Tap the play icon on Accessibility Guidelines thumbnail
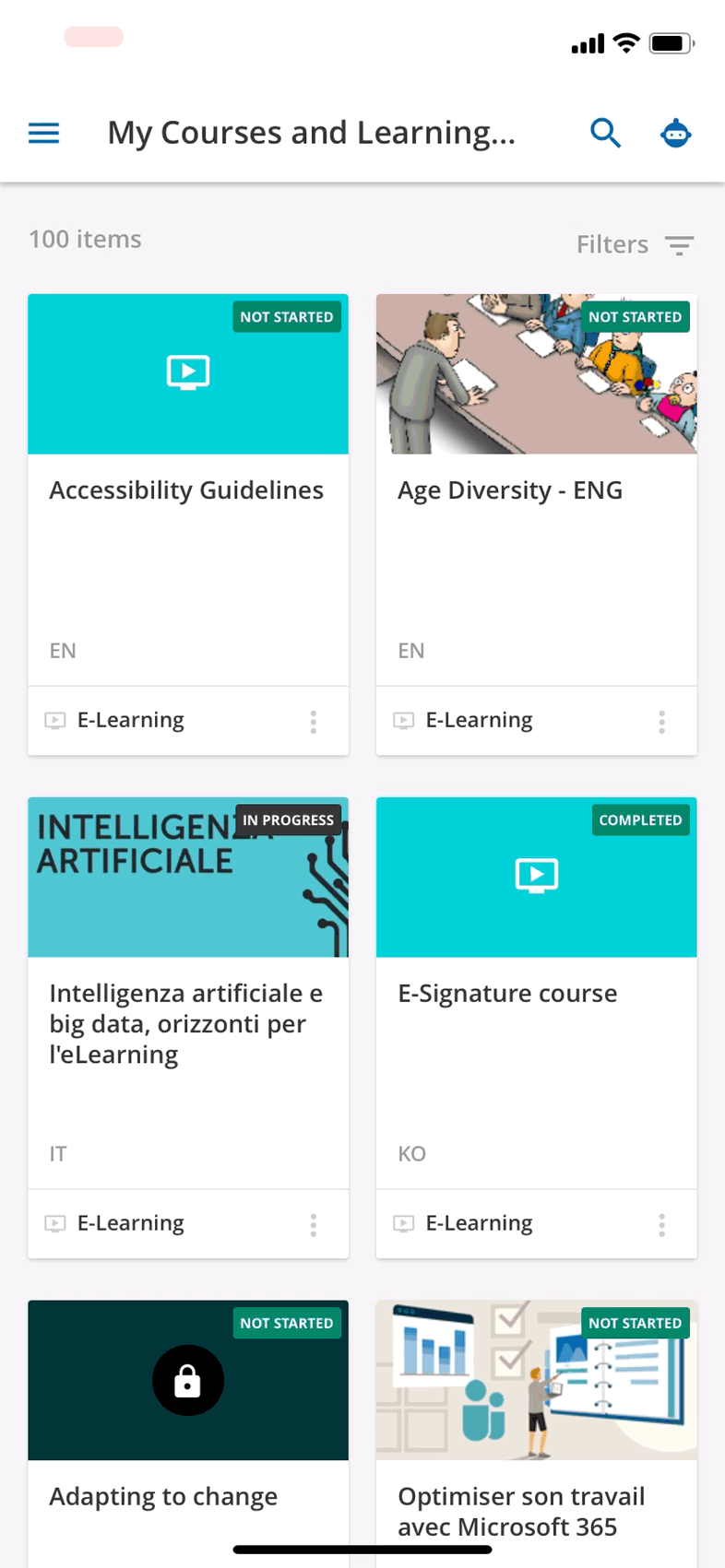This screenshot has width=725, height=1568. point(188,372)
